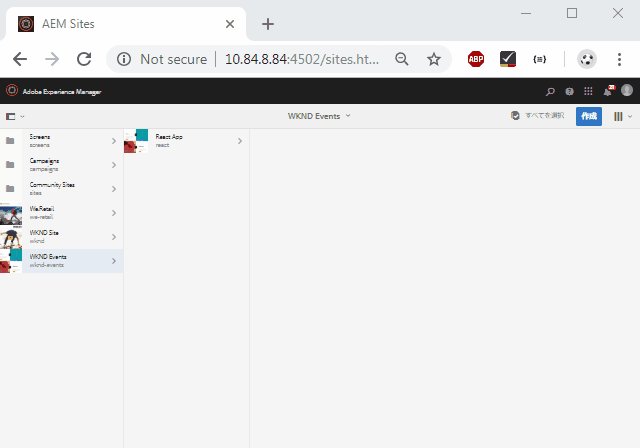The width and height of the screenshot is (640, 448).
Task: Click the We.Retail thumbnail
Action: [11, 213]
